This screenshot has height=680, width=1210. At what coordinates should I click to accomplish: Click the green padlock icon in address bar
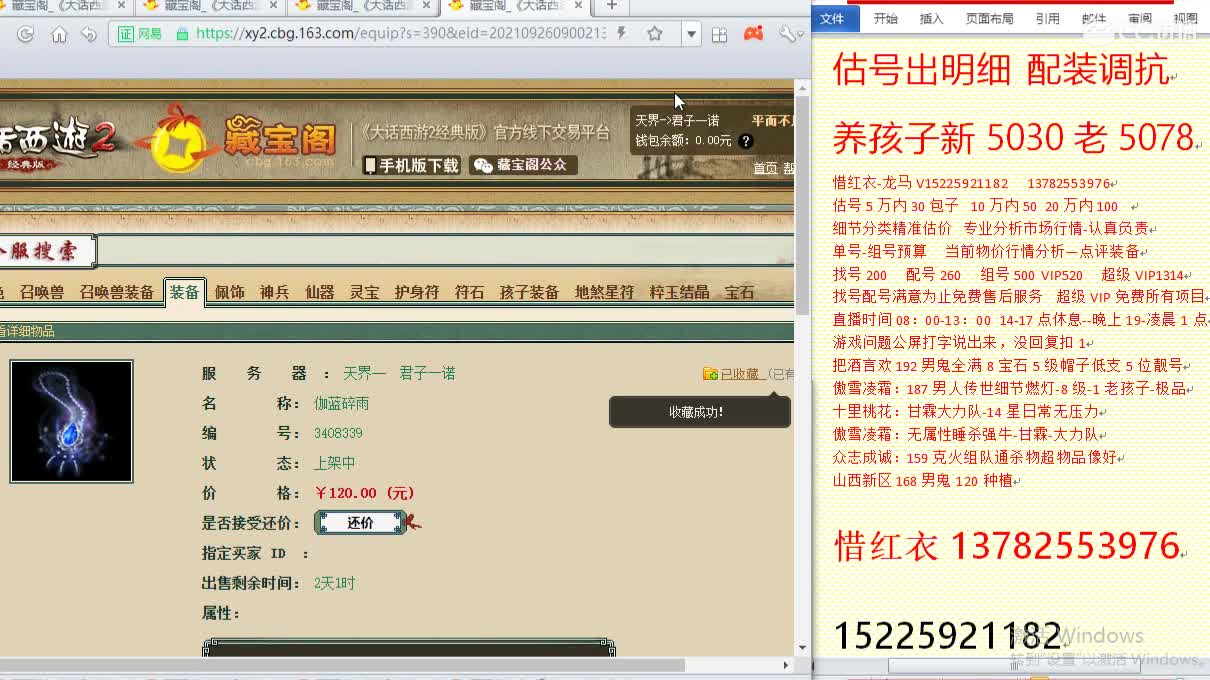pyautogui.click(x=182, y=34)
